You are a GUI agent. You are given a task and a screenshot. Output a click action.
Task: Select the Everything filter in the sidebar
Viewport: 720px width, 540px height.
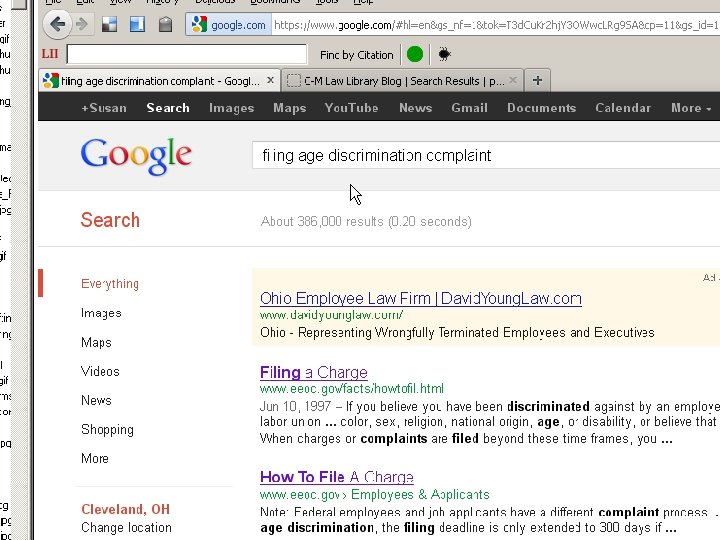tap(110, 284)
